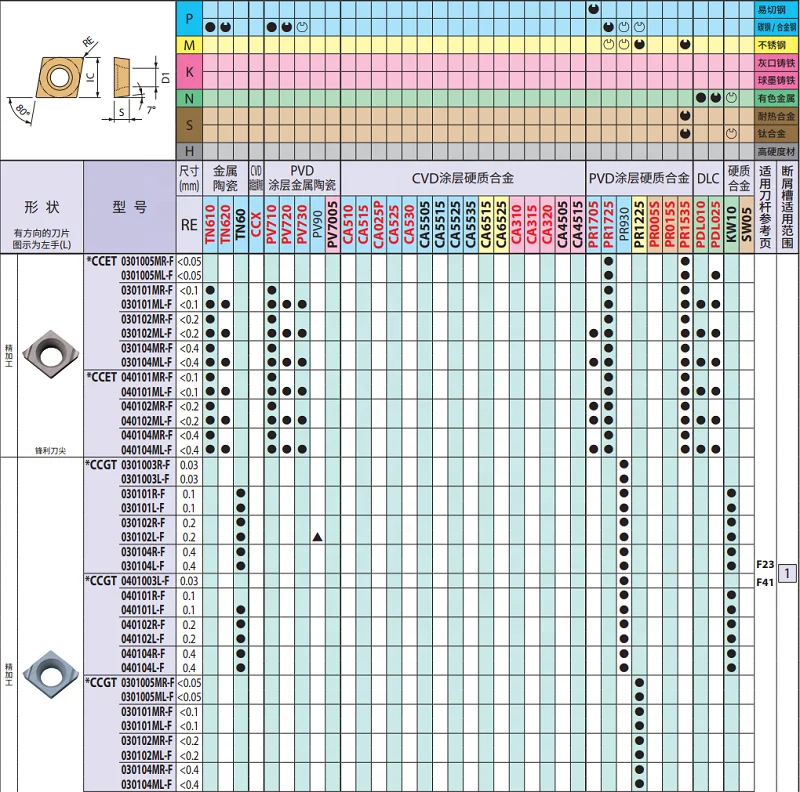
Task: Select the PV710 grade header
Action: (x=271, y=225)
